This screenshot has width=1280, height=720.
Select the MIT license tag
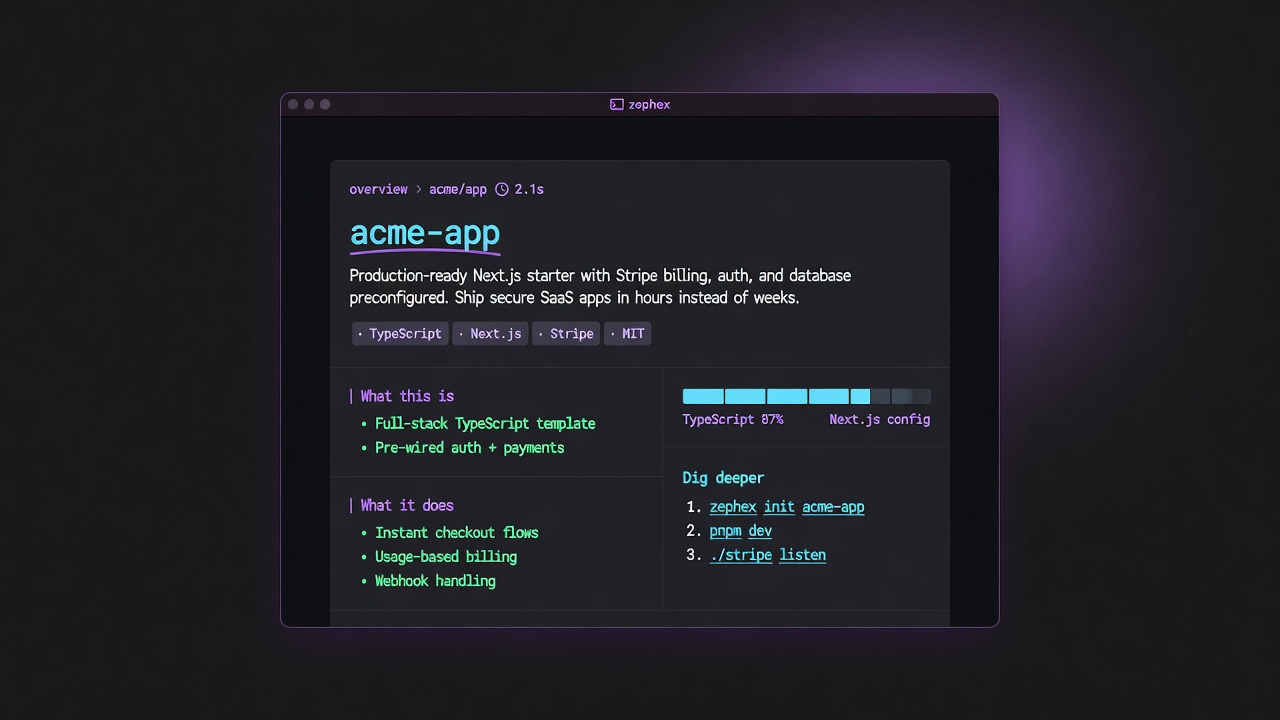(x=628, y=334)
